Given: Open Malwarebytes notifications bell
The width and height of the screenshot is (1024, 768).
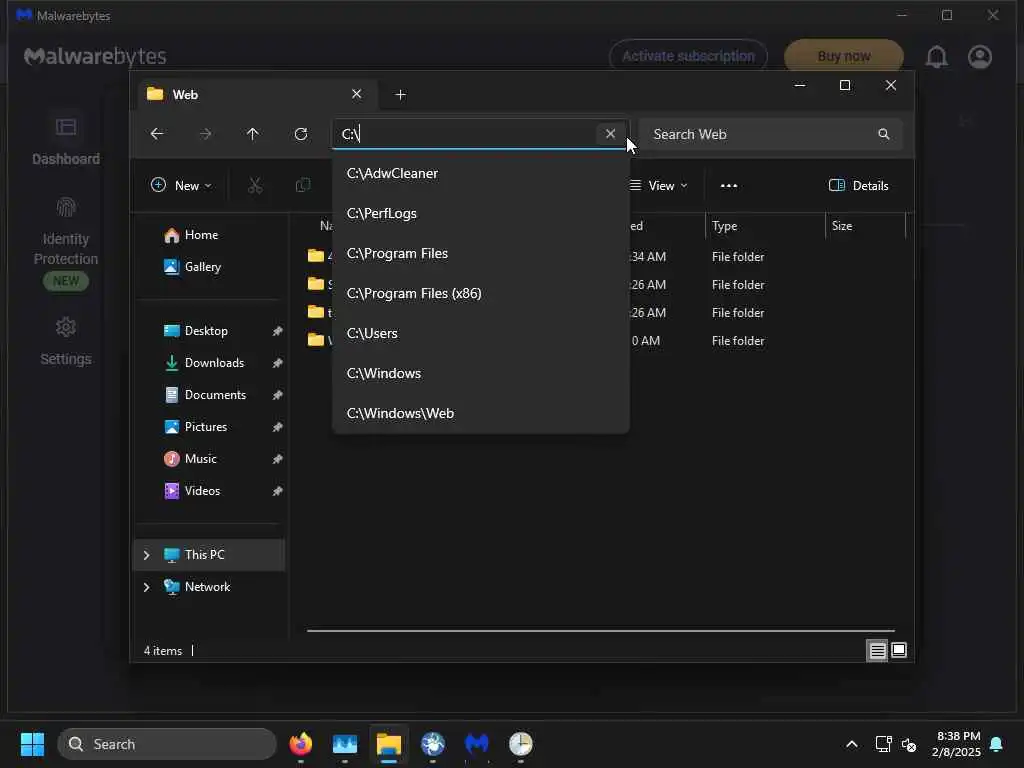Looking at the screenshot, I should pos(936,57).
